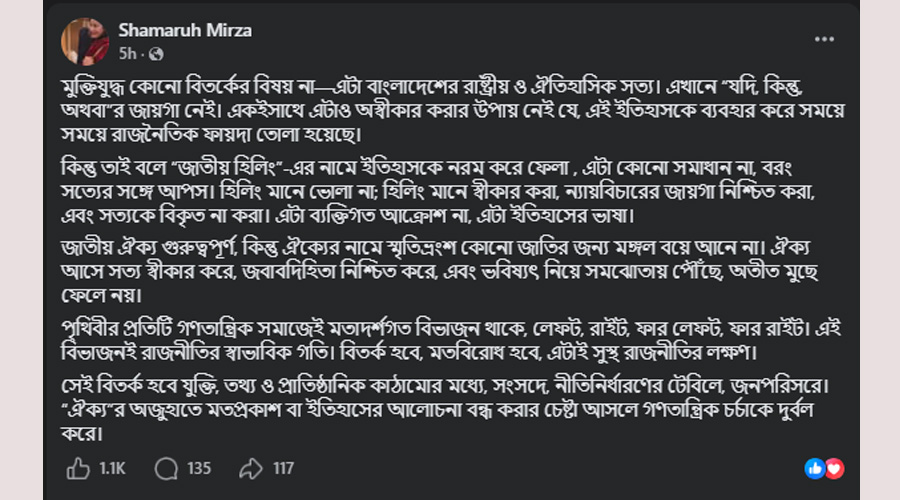Screen dimensions: 900x500
Task: View the 117 shares count
Action: point(283,467)
